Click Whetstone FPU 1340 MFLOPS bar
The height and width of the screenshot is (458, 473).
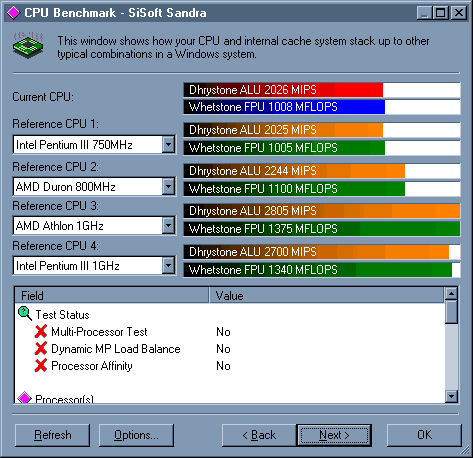(x=322, y=270)
